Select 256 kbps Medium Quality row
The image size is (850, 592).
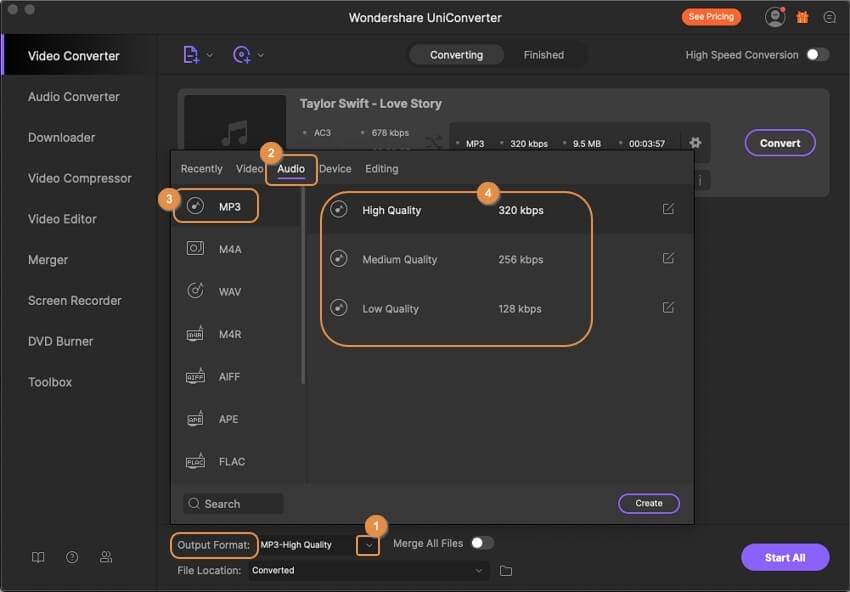500,259
